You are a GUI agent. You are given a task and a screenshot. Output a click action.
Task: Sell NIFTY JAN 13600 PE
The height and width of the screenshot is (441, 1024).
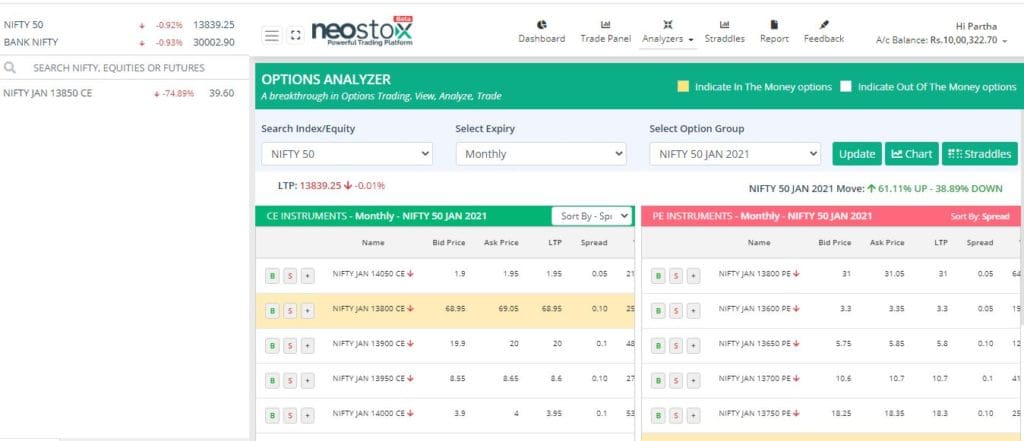point(676,310)
